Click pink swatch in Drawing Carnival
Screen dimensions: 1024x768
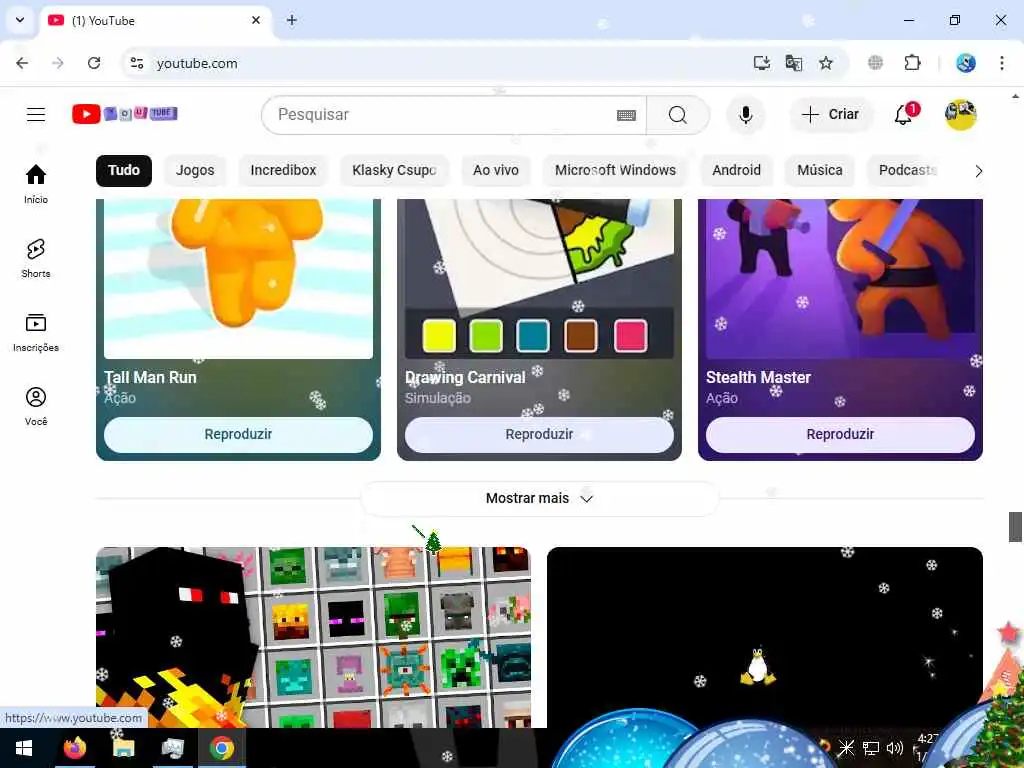(x=630, y=336)
